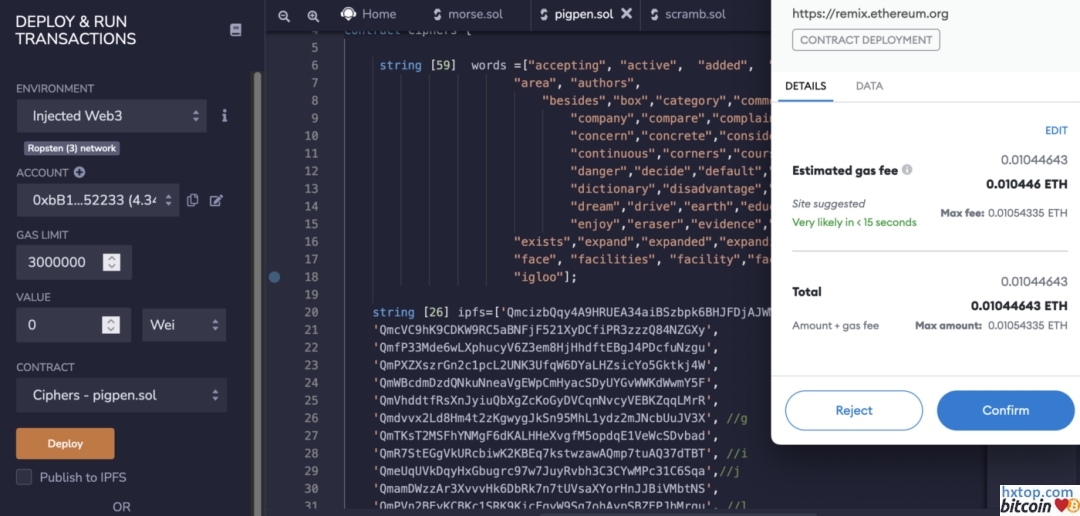Screen dimensions: 1080x516
Task: Switch to the DATA tab in MetaMask
Action: pos(869,86)
